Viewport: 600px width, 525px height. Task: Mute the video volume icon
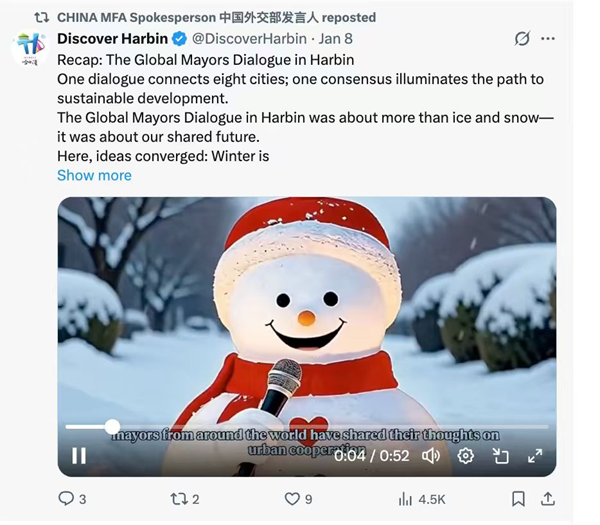pos(431,456)
